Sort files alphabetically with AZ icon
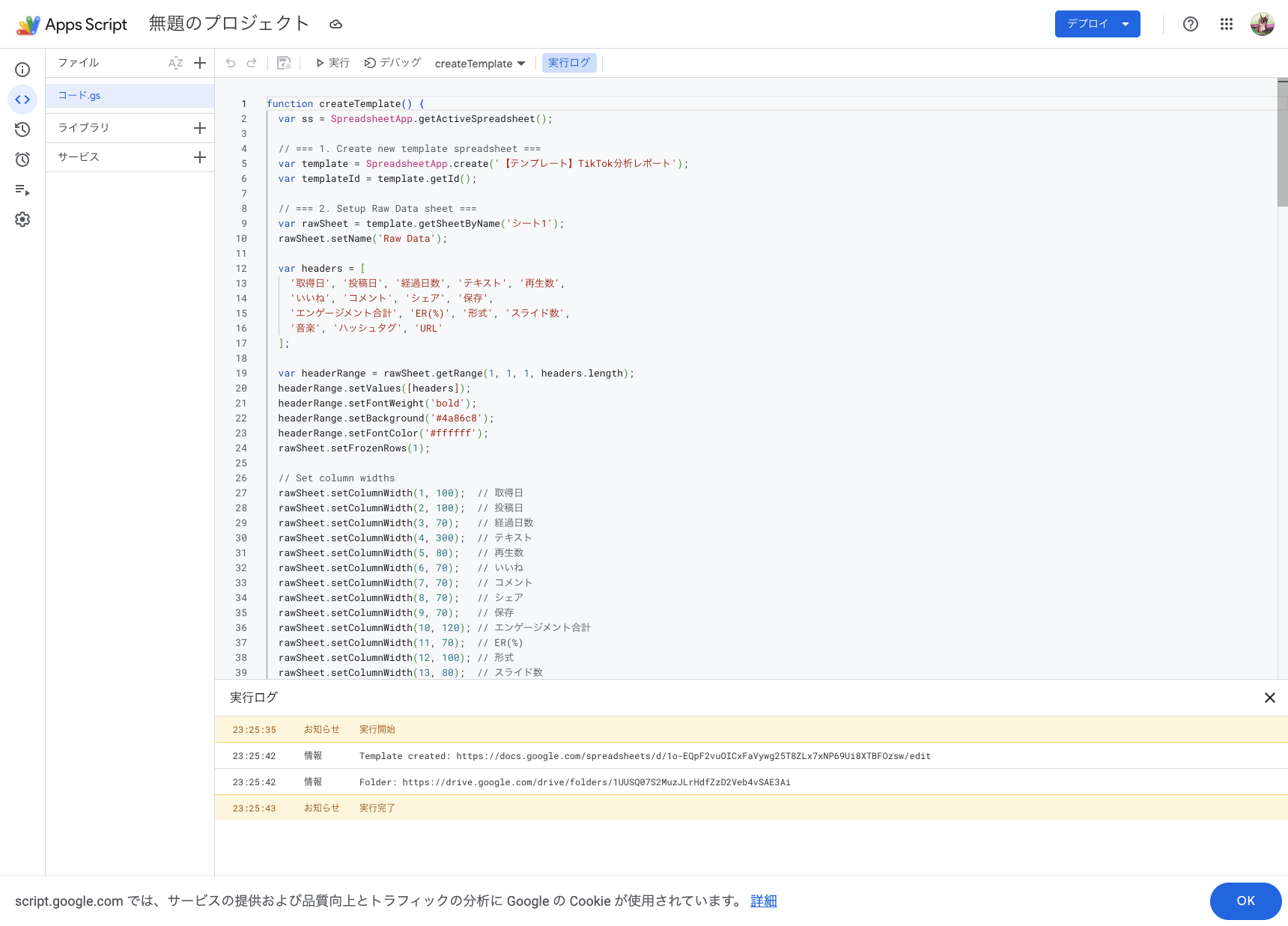This screenshot has width=1288, height=926. point(176,63)
